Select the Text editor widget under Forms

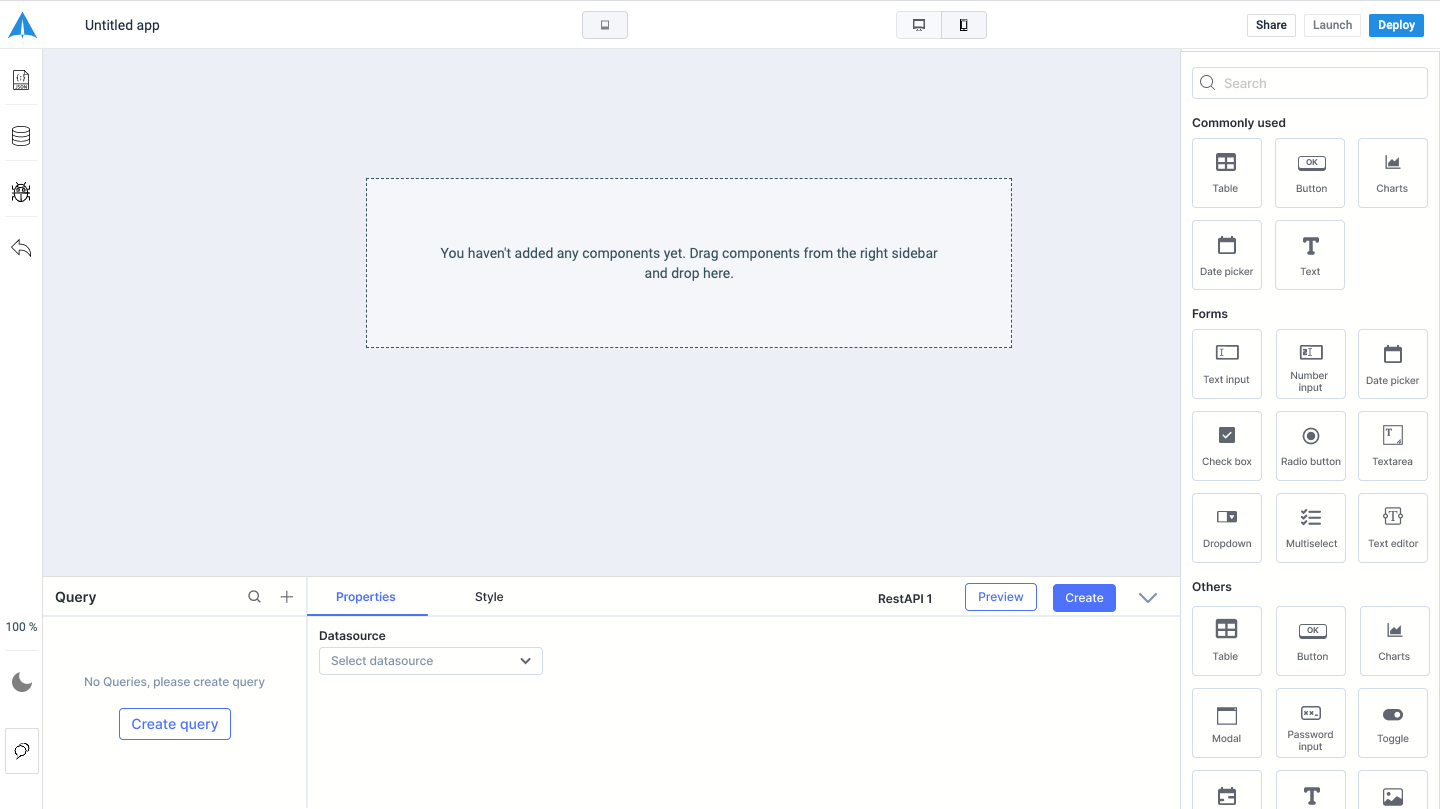coord(1392,527)
